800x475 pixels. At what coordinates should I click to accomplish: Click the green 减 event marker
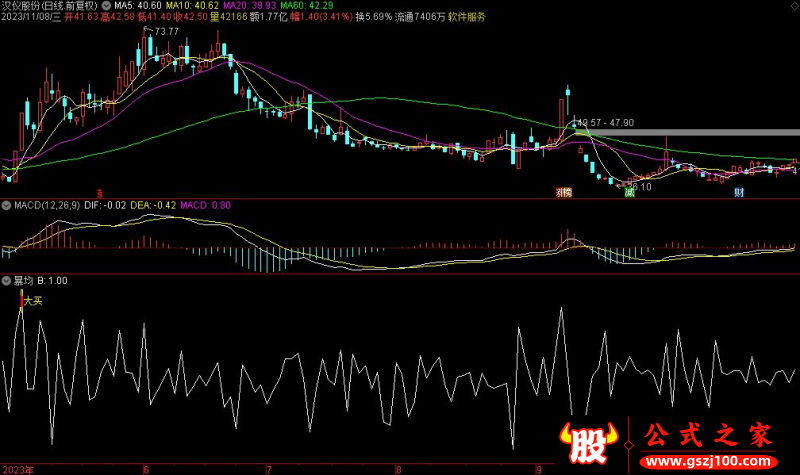click(630, 192)
